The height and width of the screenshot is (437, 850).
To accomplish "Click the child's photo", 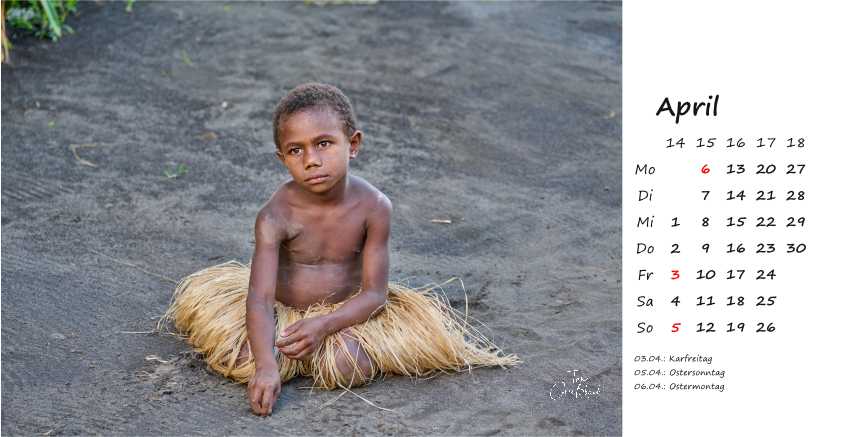I will (311, 218).
